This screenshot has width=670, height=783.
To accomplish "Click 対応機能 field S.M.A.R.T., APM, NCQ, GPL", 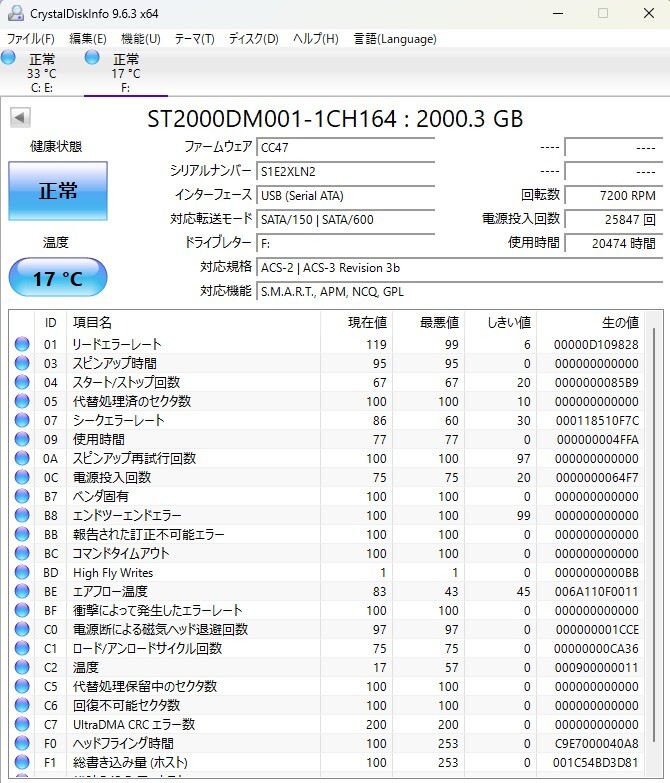I will click(x=459, y=291).
